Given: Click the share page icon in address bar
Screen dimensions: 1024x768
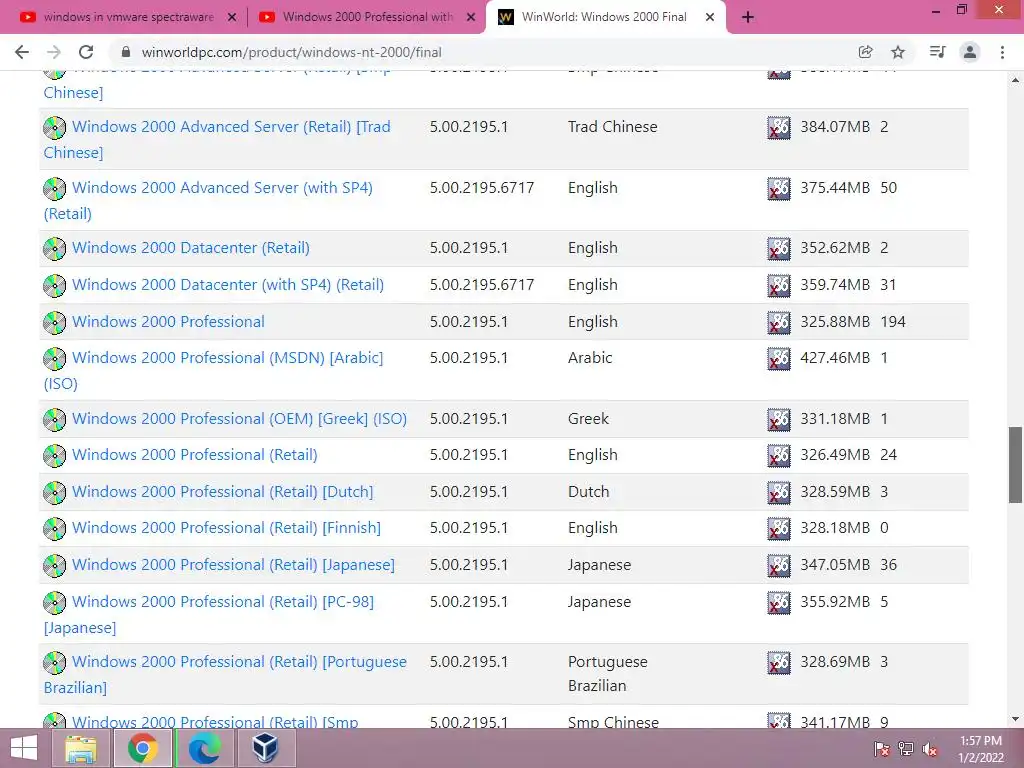Looking at the screenshot, I should pos(866,52).
